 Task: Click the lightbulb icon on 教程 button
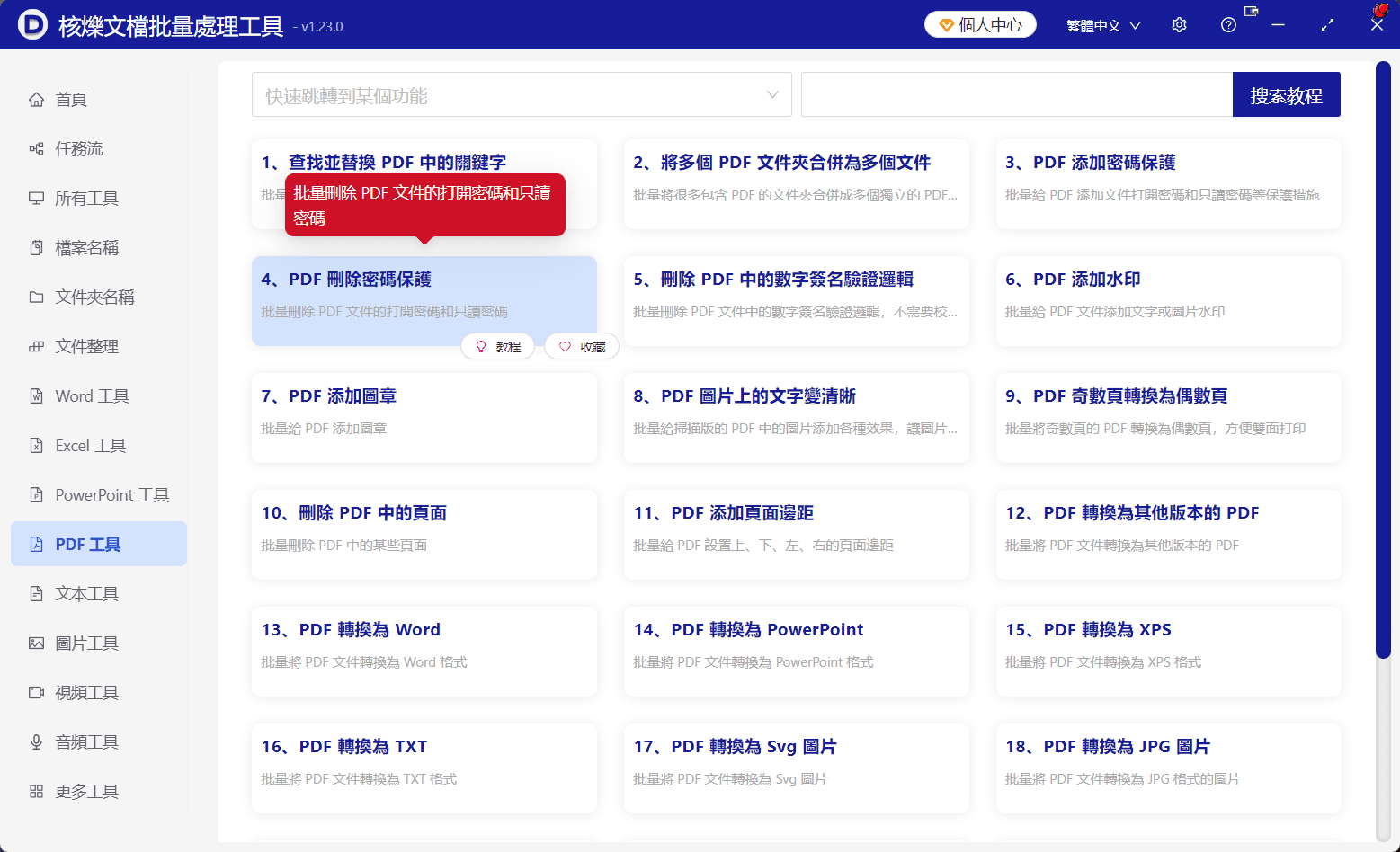pos(481,346)
